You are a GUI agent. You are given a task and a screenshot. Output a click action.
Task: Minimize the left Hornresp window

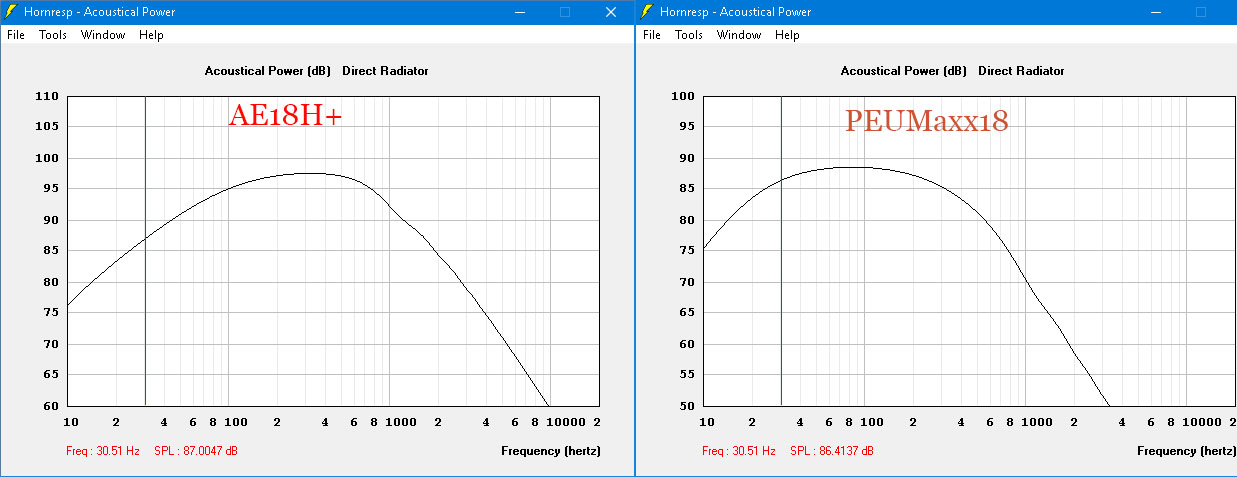tap(519, 12)
